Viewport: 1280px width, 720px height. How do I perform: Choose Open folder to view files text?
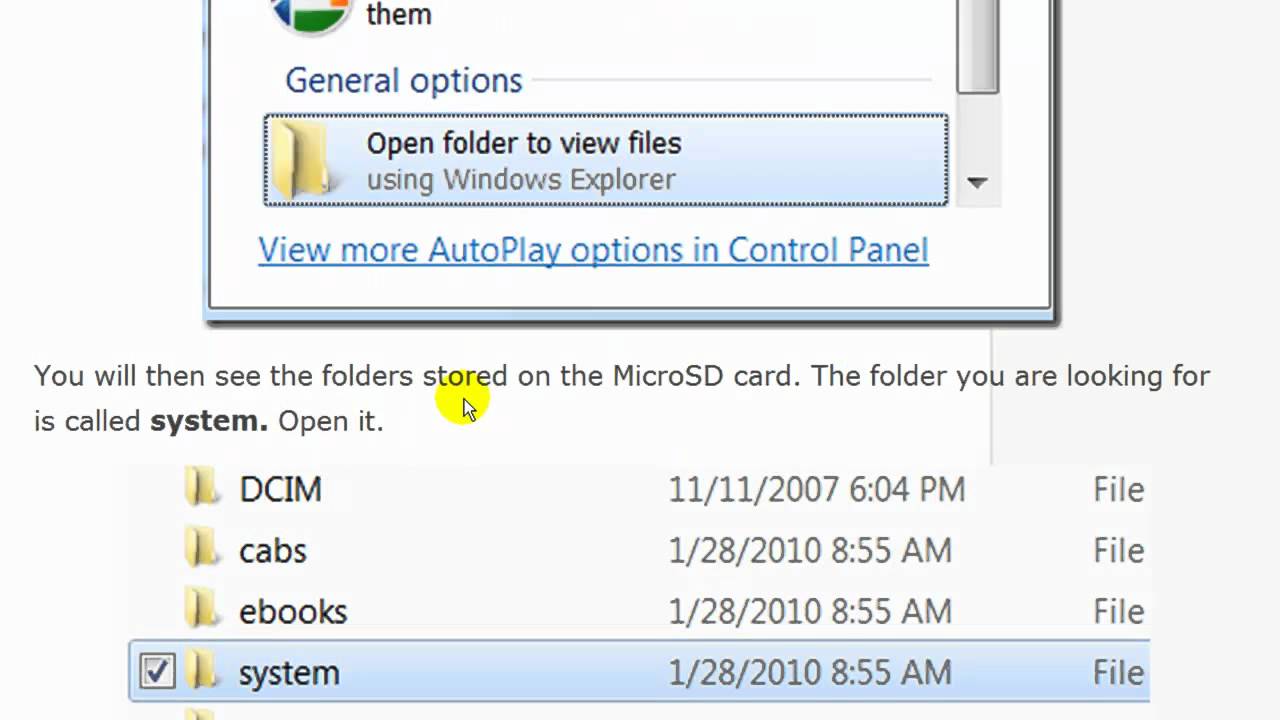coord(523,144)
